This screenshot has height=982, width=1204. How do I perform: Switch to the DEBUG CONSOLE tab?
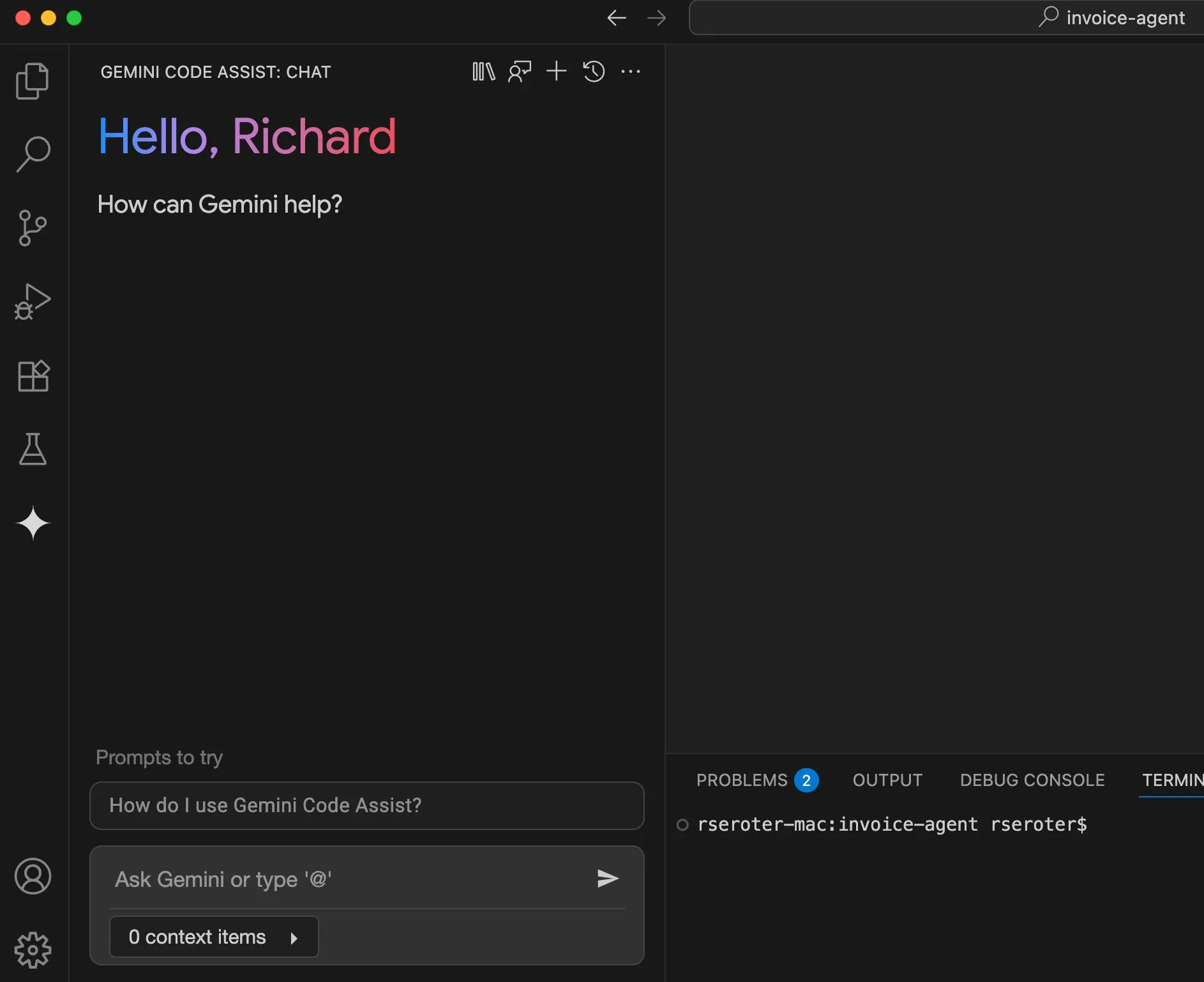click(x=1032, y=780)
